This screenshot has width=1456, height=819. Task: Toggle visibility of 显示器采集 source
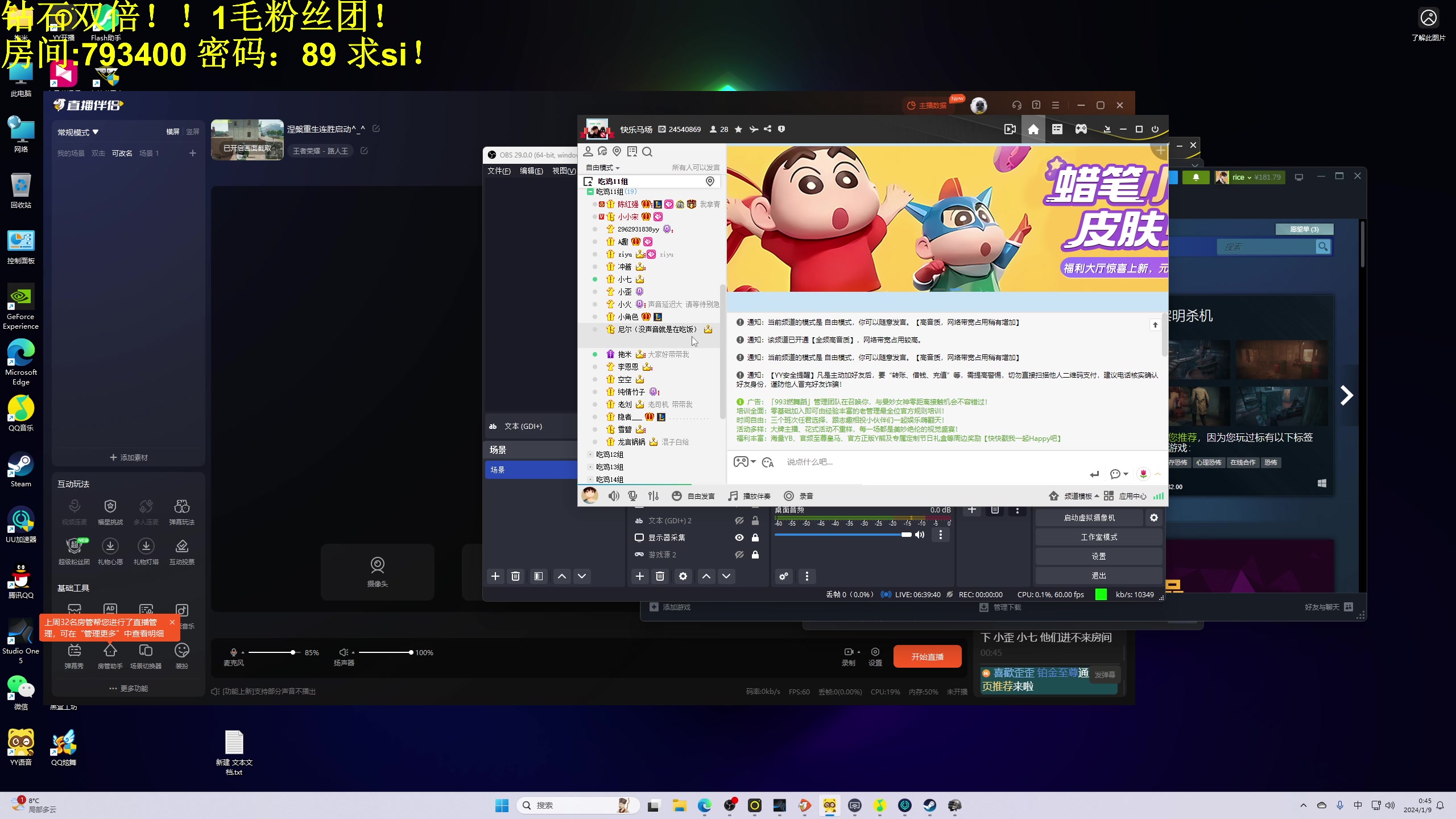point(739,537)
